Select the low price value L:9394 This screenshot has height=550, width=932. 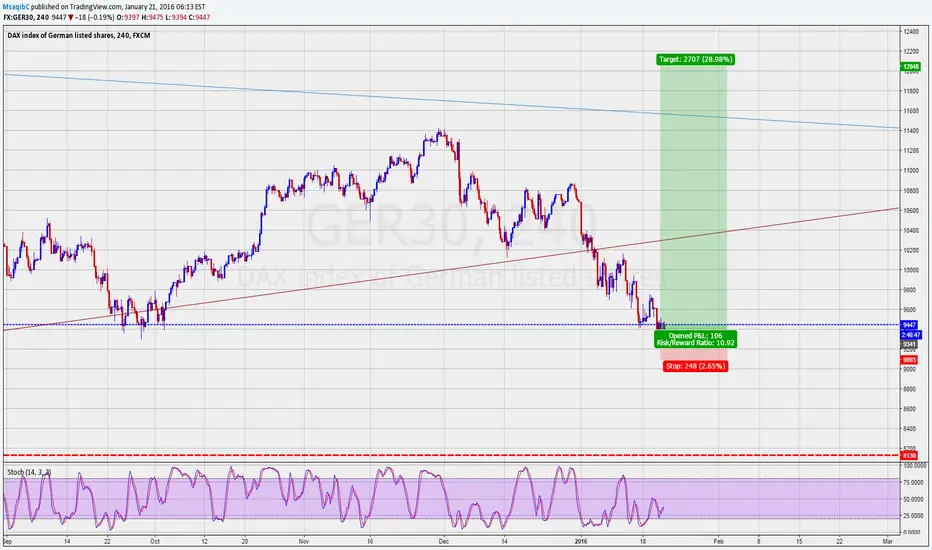(176, 17)
